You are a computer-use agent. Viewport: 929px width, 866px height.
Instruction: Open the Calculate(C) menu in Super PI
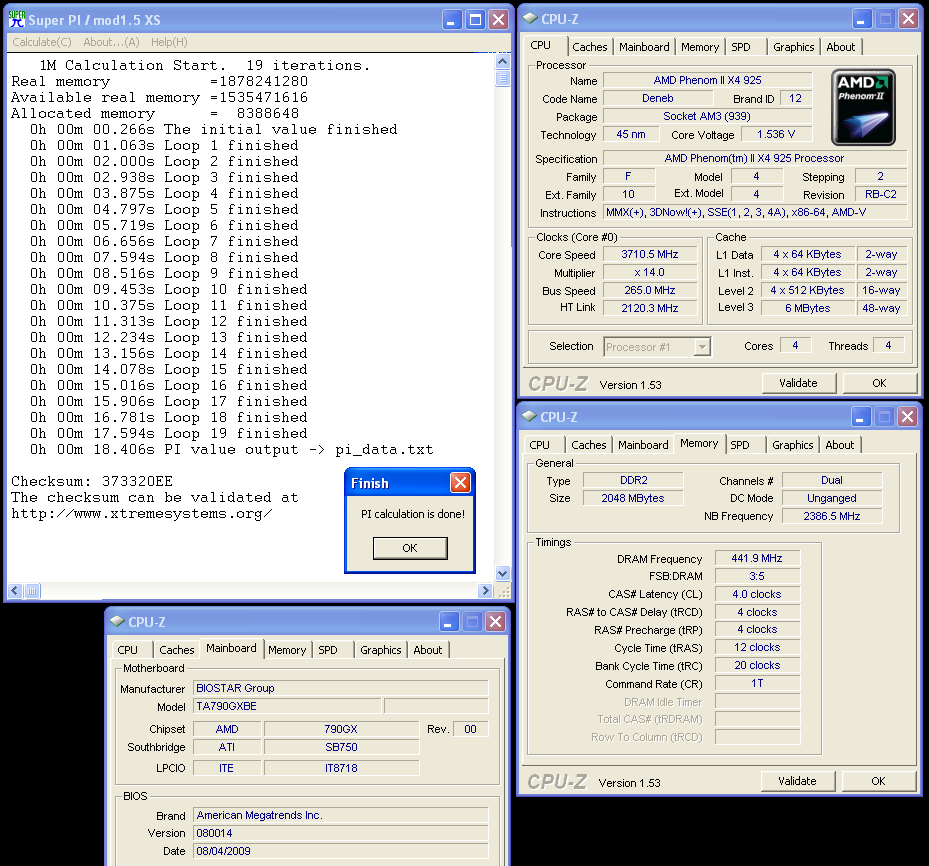point(42,42)
